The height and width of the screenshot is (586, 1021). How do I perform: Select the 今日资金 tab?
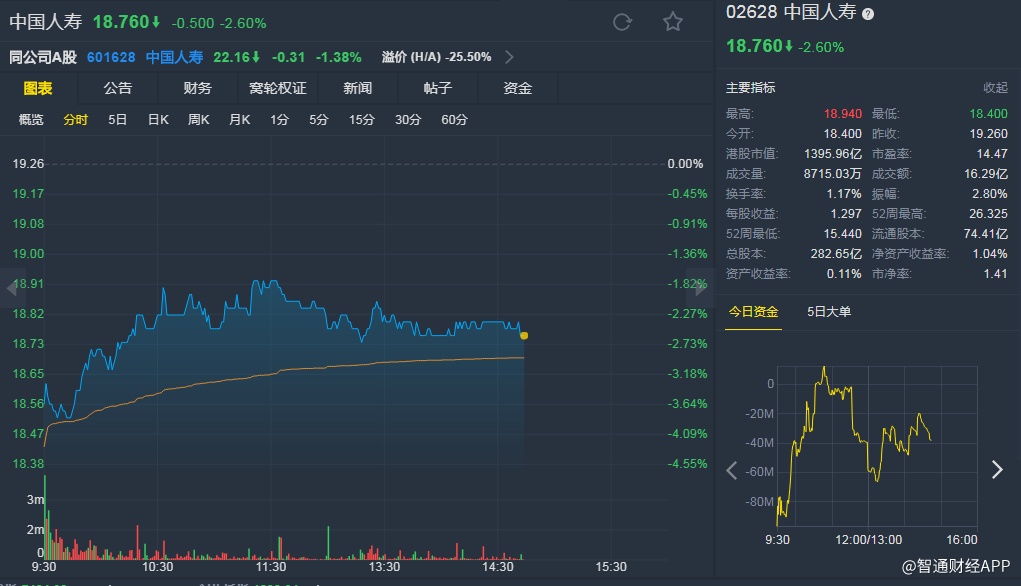point(753,312)
